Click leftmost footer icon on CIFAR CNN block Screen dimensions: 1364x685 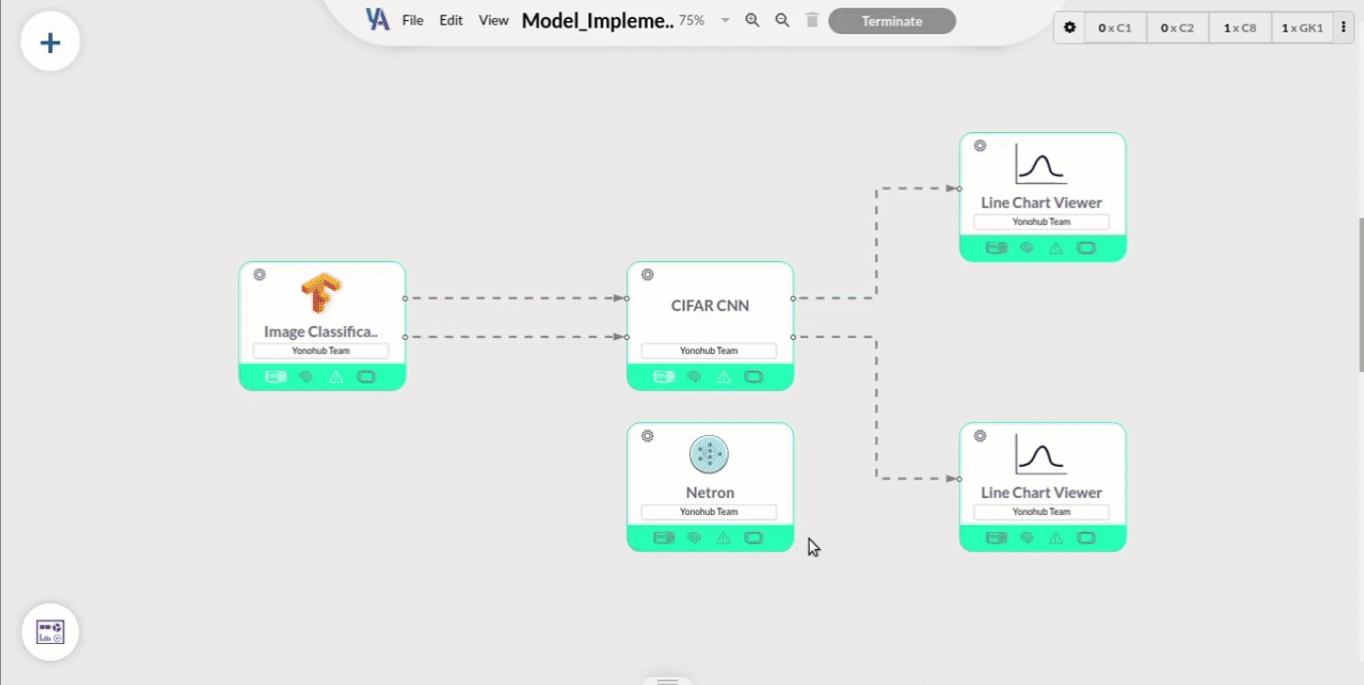point(664,377)
